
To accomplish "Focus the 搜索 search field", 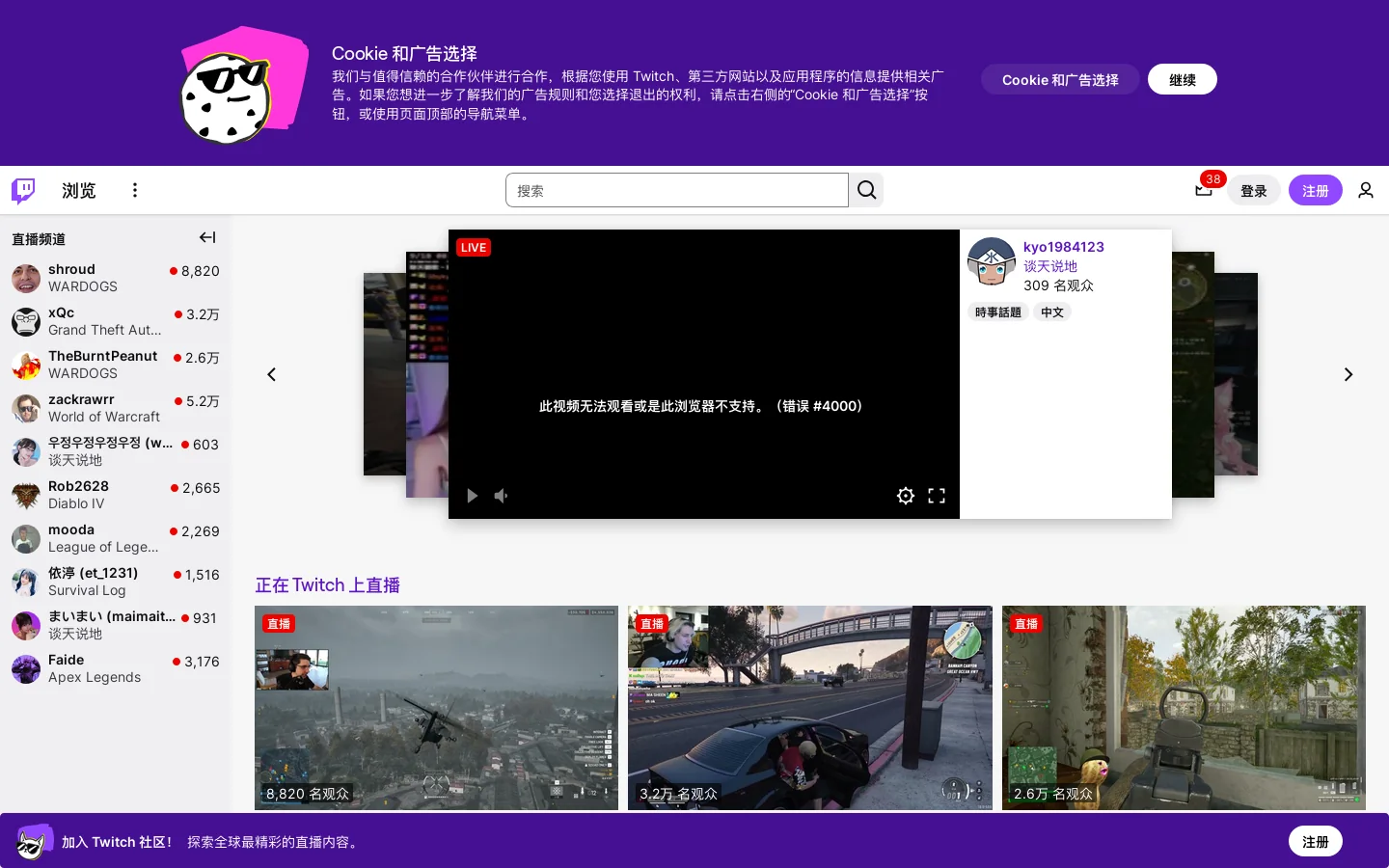I will [x=676, y=190].
